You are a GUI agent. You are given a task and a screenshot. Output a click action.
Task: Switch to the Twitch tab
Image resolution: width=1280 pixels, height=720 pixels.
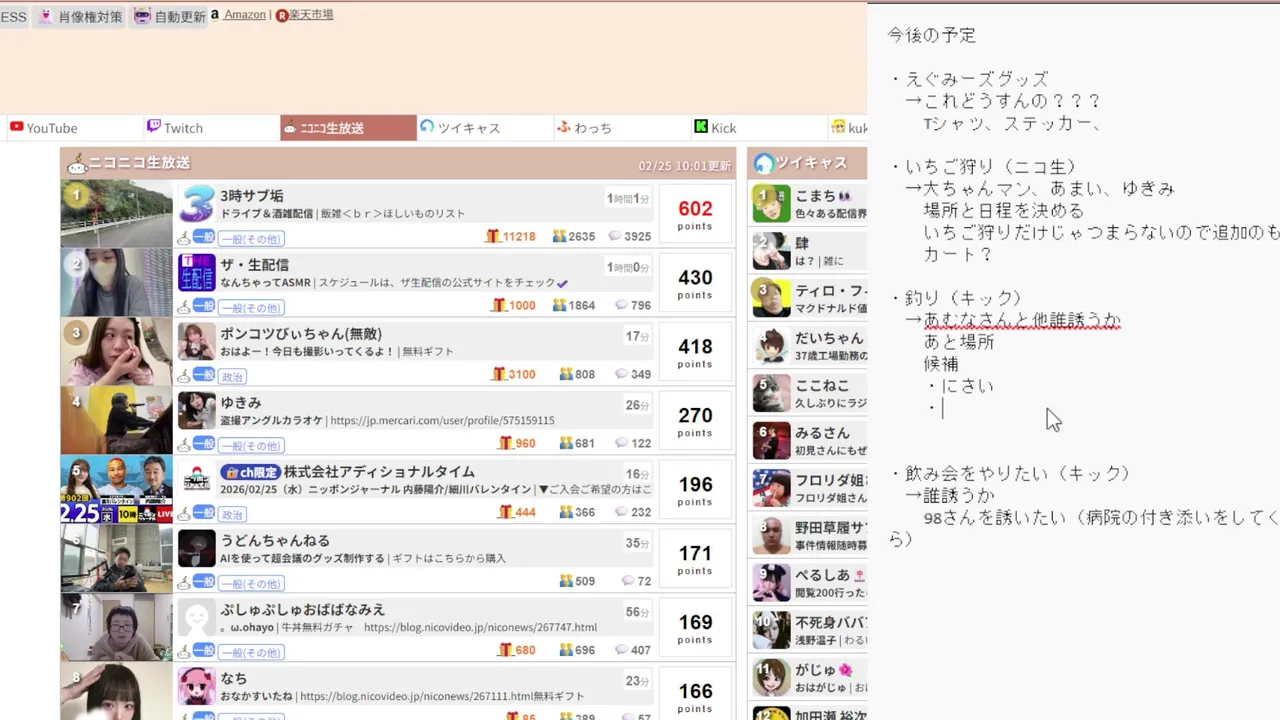(210, 128)
